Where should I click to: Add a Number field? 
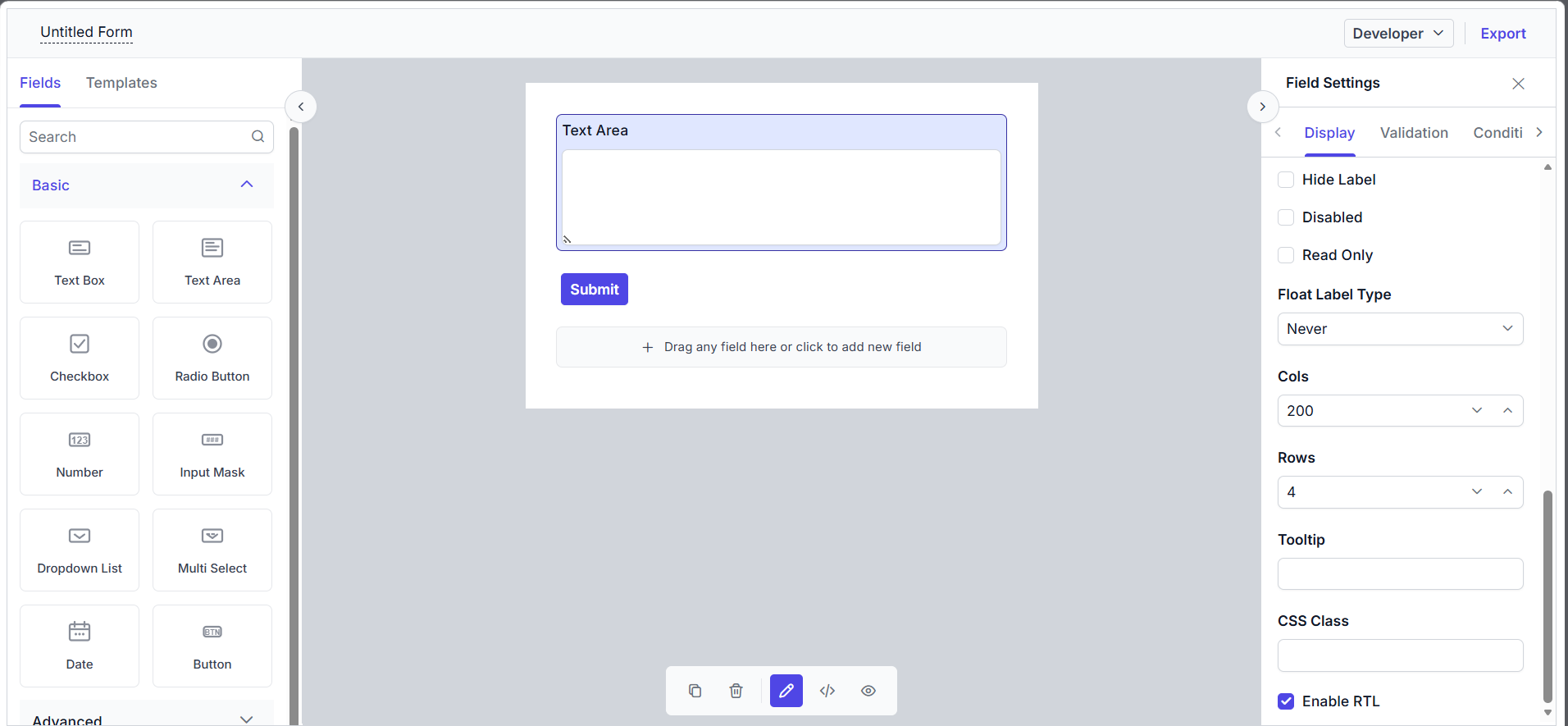click(80, 454)
